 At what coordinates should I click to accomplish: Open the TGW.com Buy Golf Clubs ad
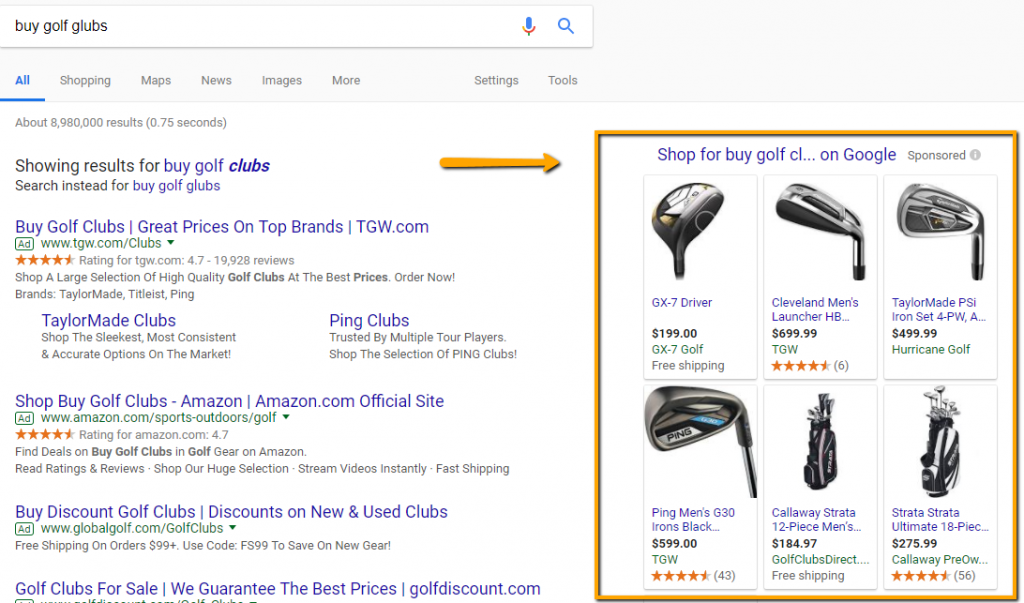(222, 227)
